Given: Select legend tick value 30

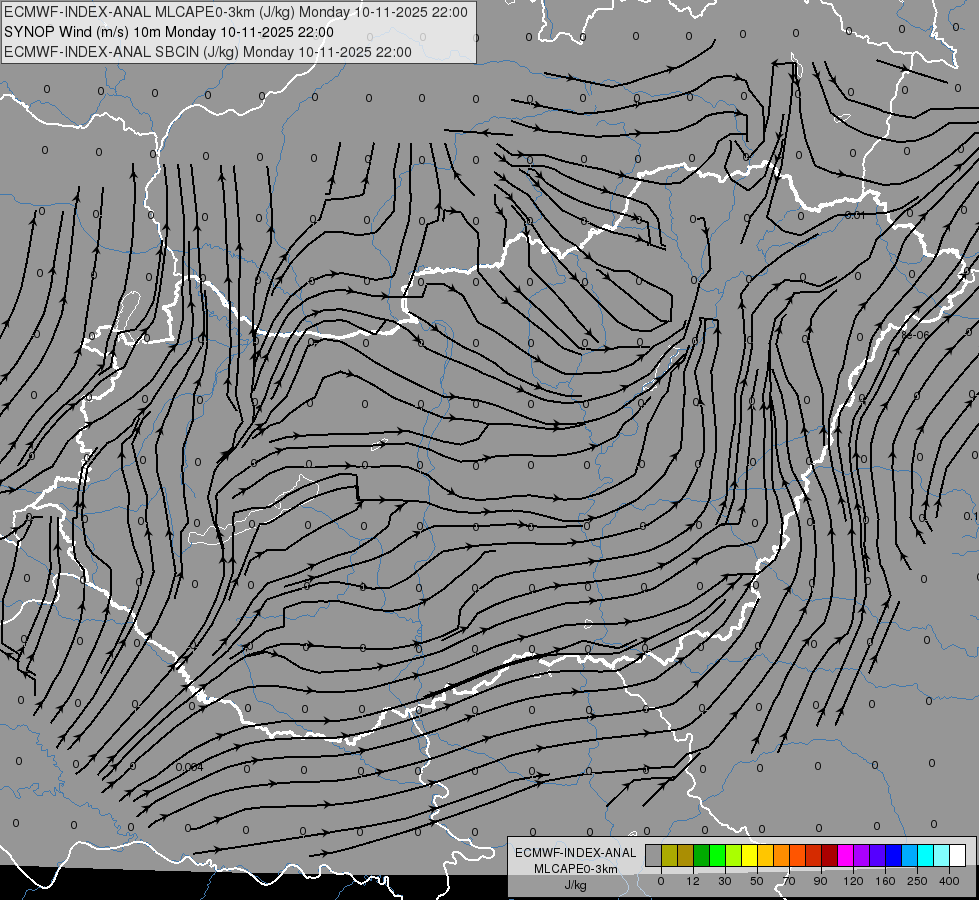Looking at the screenshot, I should click(724, 881).
